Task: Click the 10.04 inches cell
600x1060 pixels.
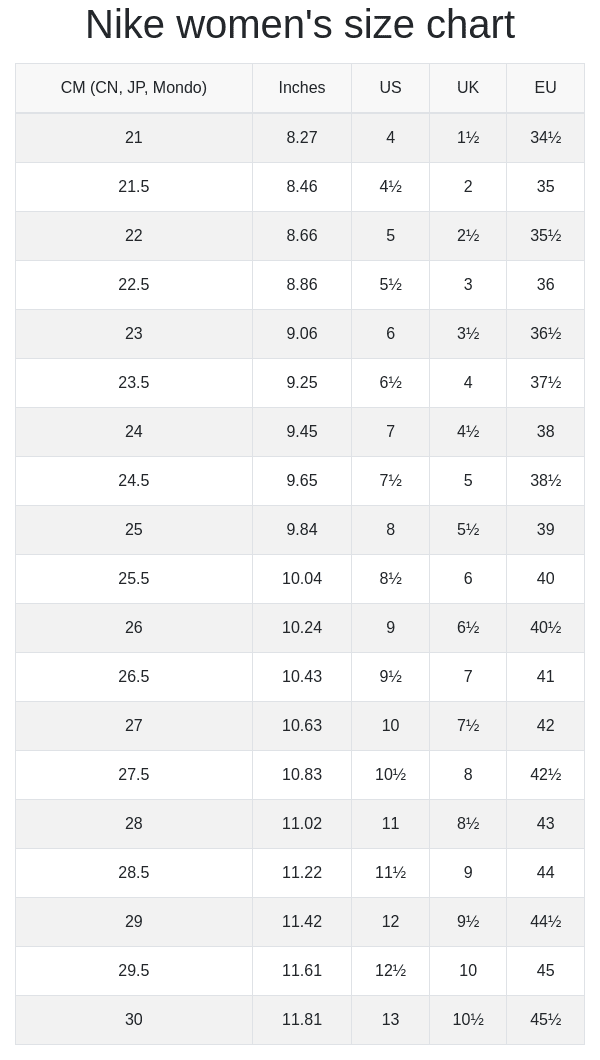Action: [302, 579]
